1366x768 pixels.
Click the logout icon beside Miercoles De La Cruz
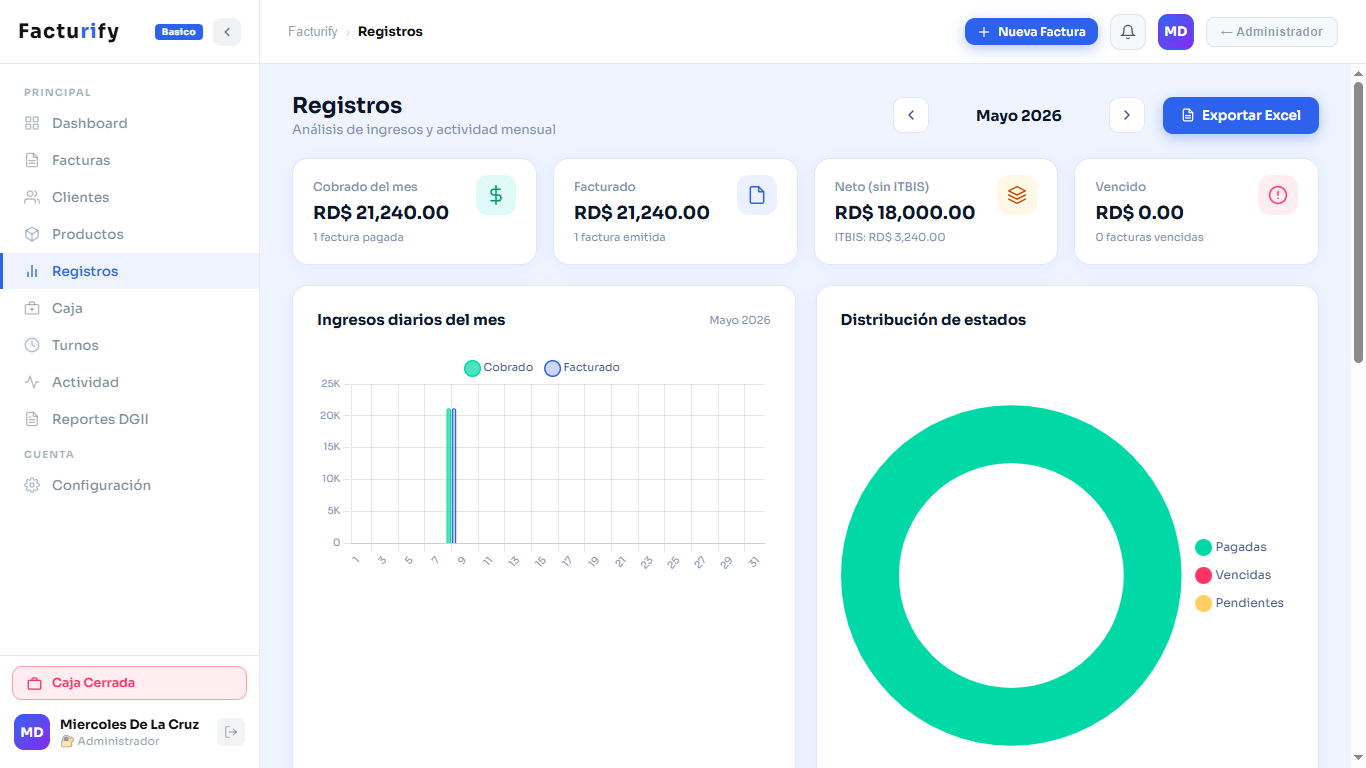pyautogui.click(x=231, y=732)
